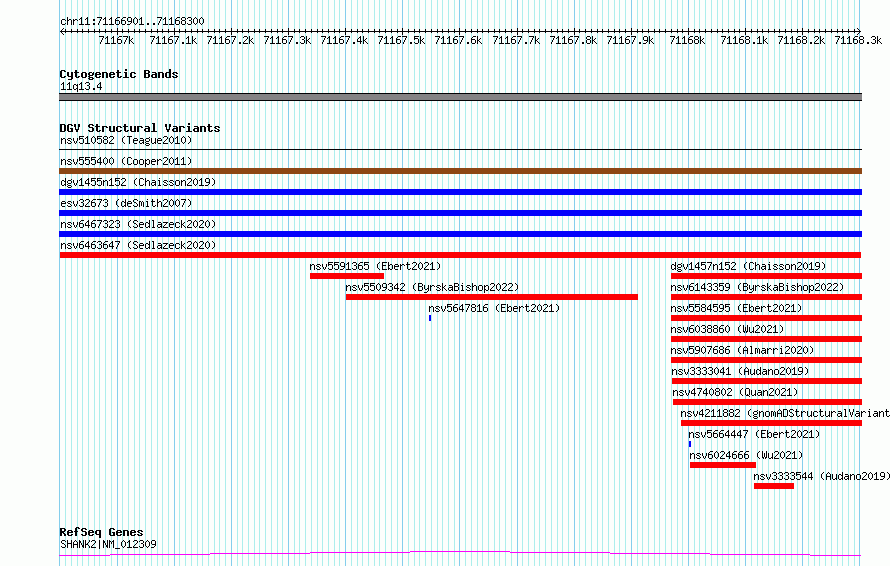This screenshot has height=566, width=890.
Task: Click the RefSeq Genes track title
Action: tap(101, 532)
